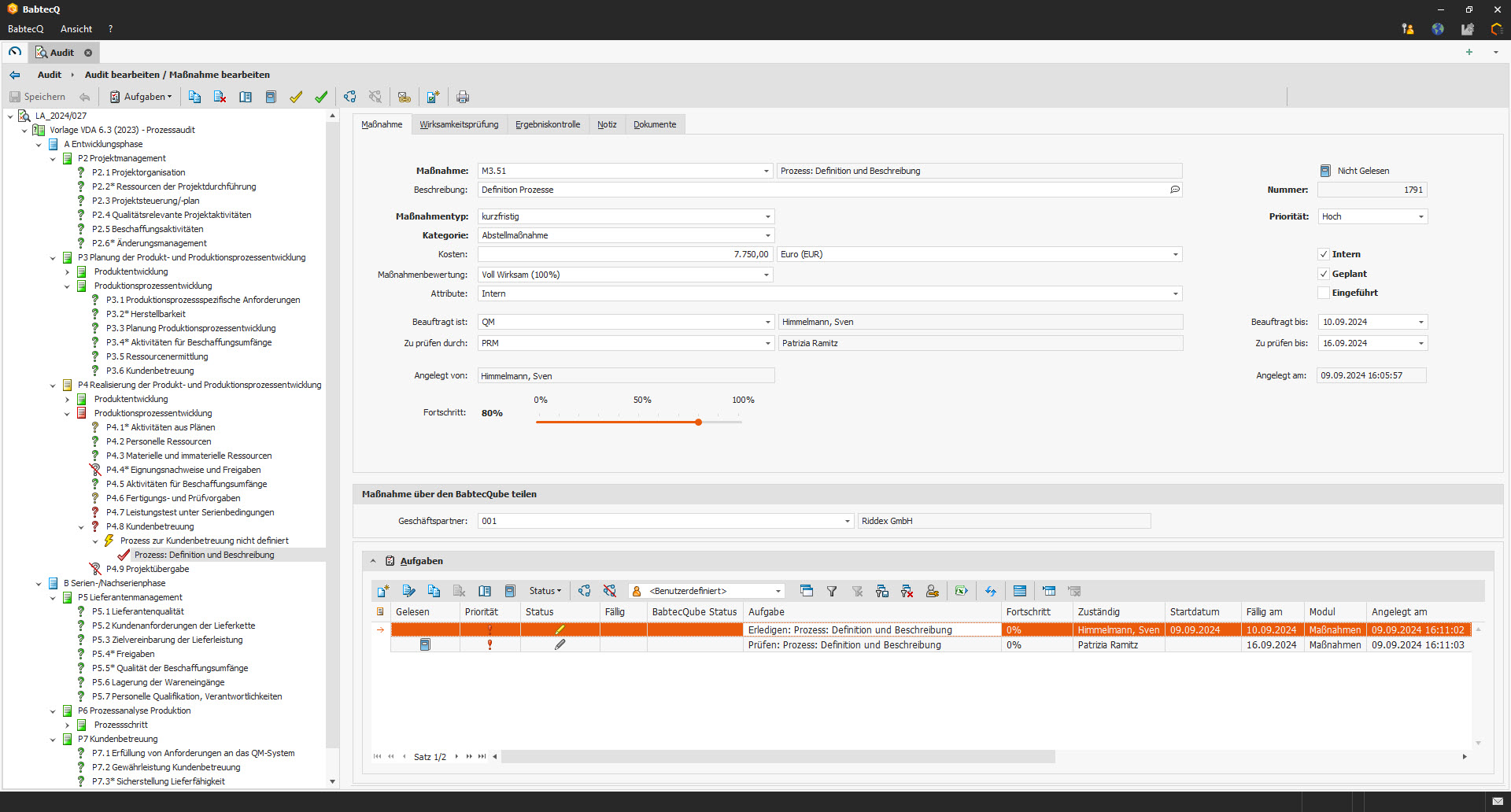1511x812 pixels.
Task: Click the delete document icon in the main toolbar
Action: [x=220, y=97]
